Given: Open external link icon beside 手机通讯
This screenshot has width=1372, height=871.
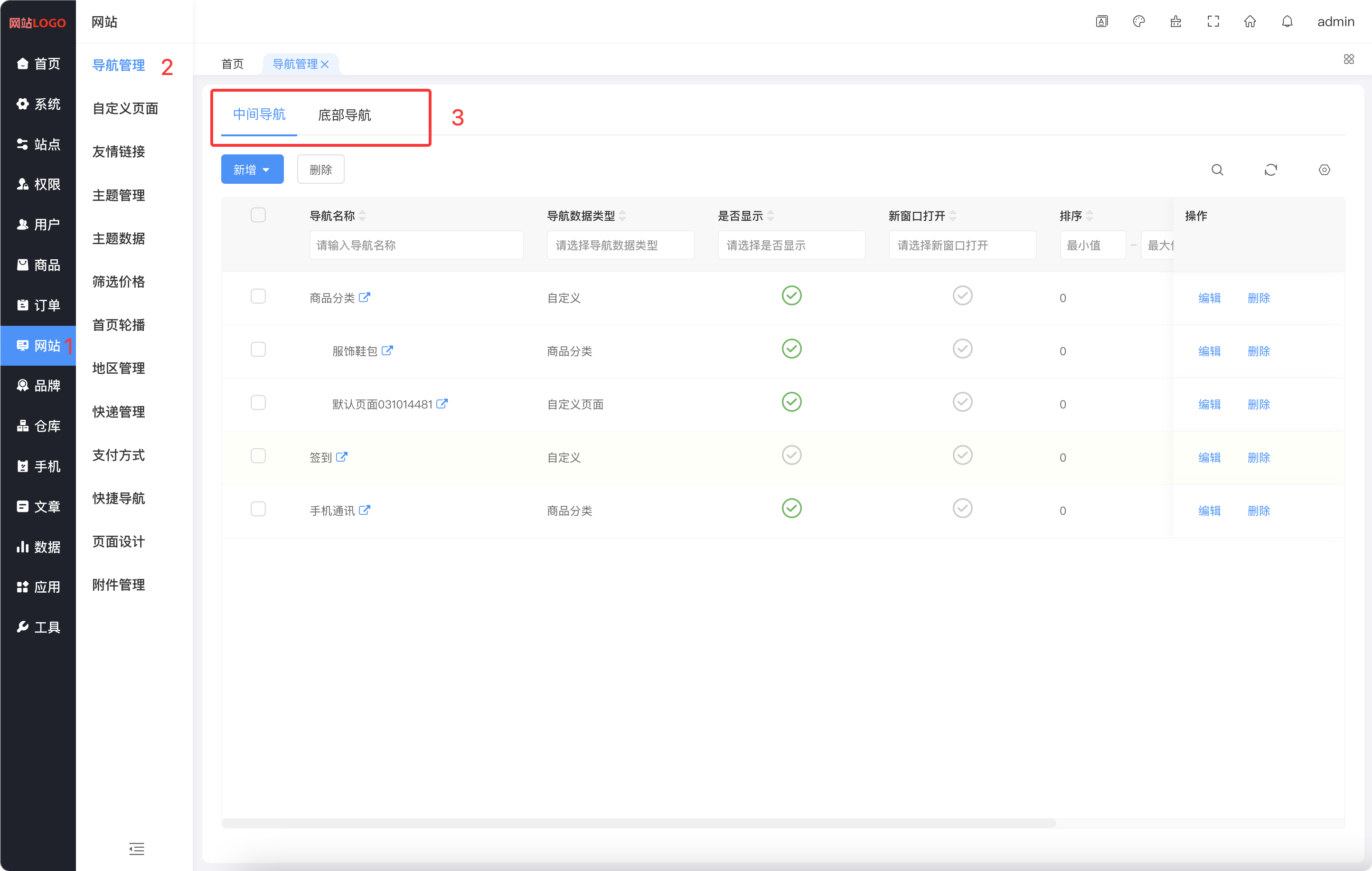Looking at the screenshot, I should pyautogui.click(x=365, y=510).
